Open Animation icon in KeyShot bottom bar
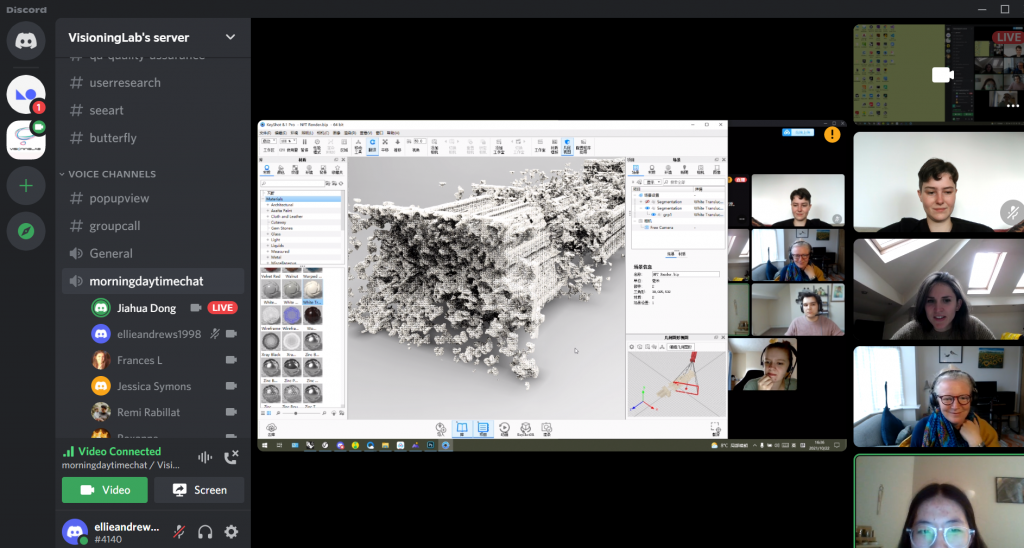Viewport: 1024px width, 548px height. point(504,428)
